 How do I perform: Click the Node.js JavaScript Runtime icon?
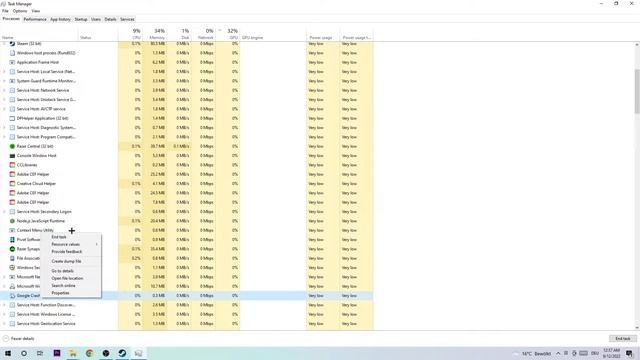pos(12,221)
